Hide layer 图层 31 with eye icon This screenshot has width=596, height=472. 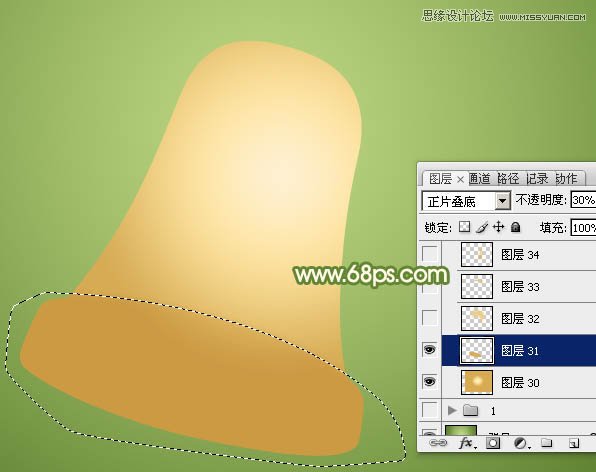[430, 349]
